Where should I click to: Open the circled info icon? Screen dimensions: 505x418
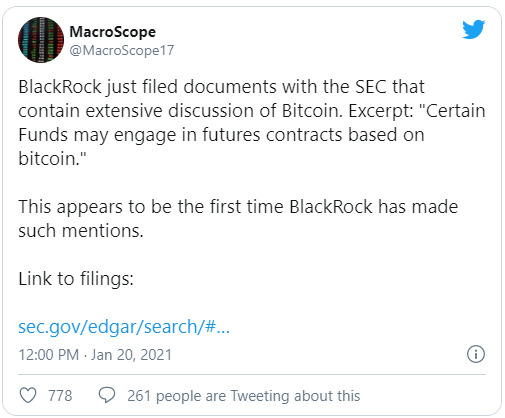click(x=476, y=354)
